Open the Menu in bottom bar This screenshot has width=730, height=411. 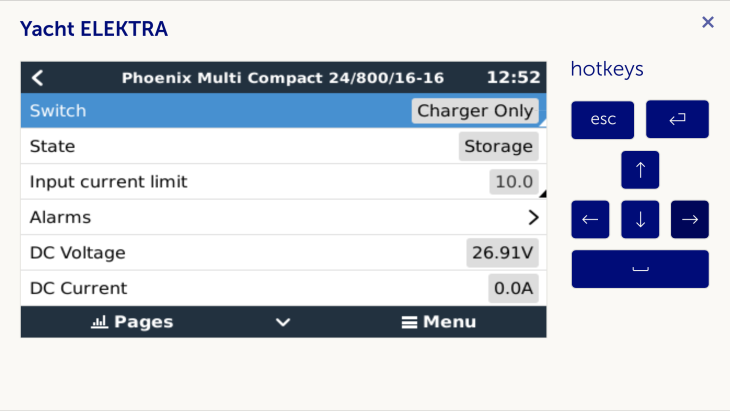pyautogui.click(x=439, y=322)
